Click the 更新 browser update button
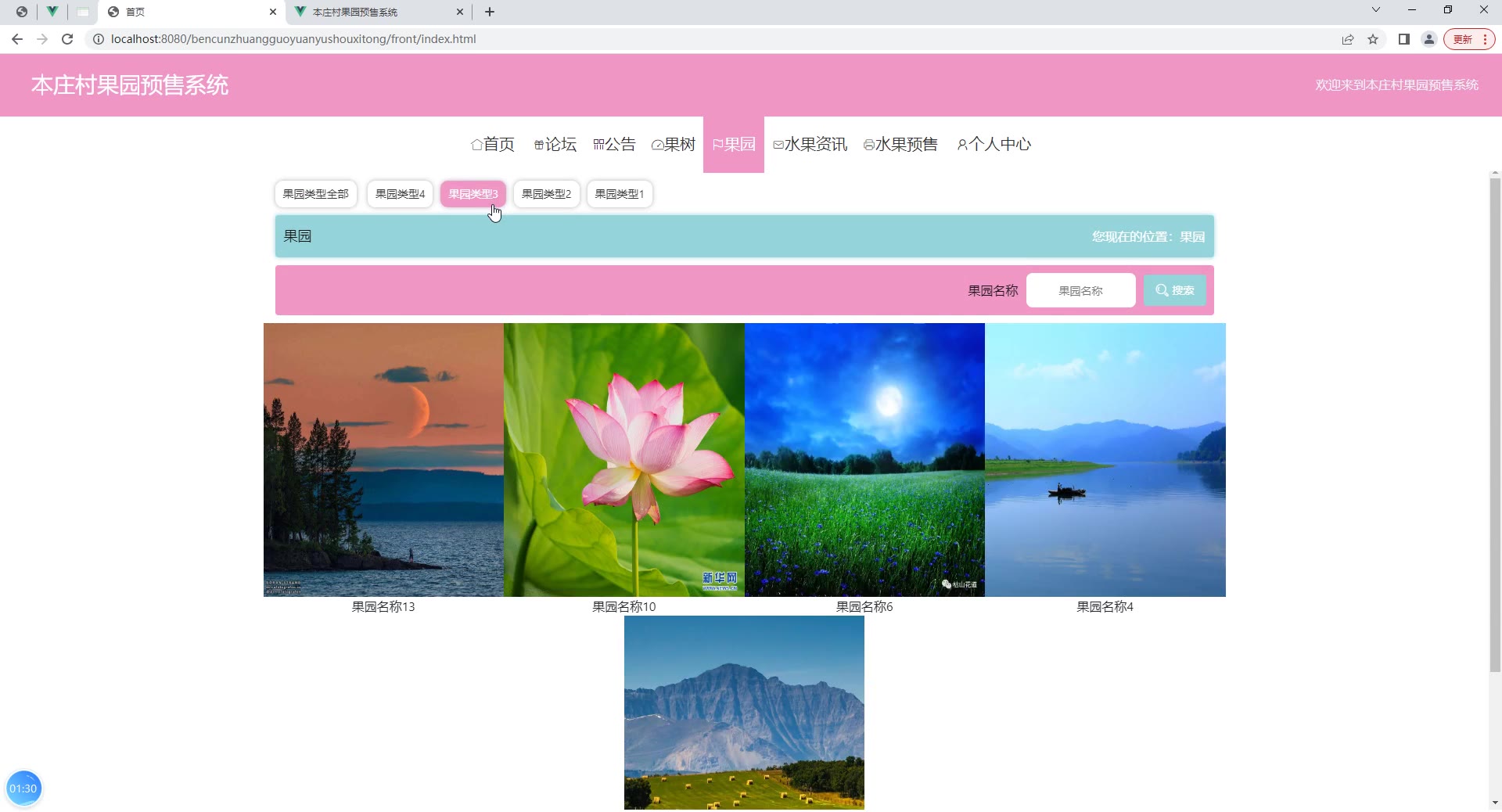The image size is (1502, 812). pos(1469,39)
